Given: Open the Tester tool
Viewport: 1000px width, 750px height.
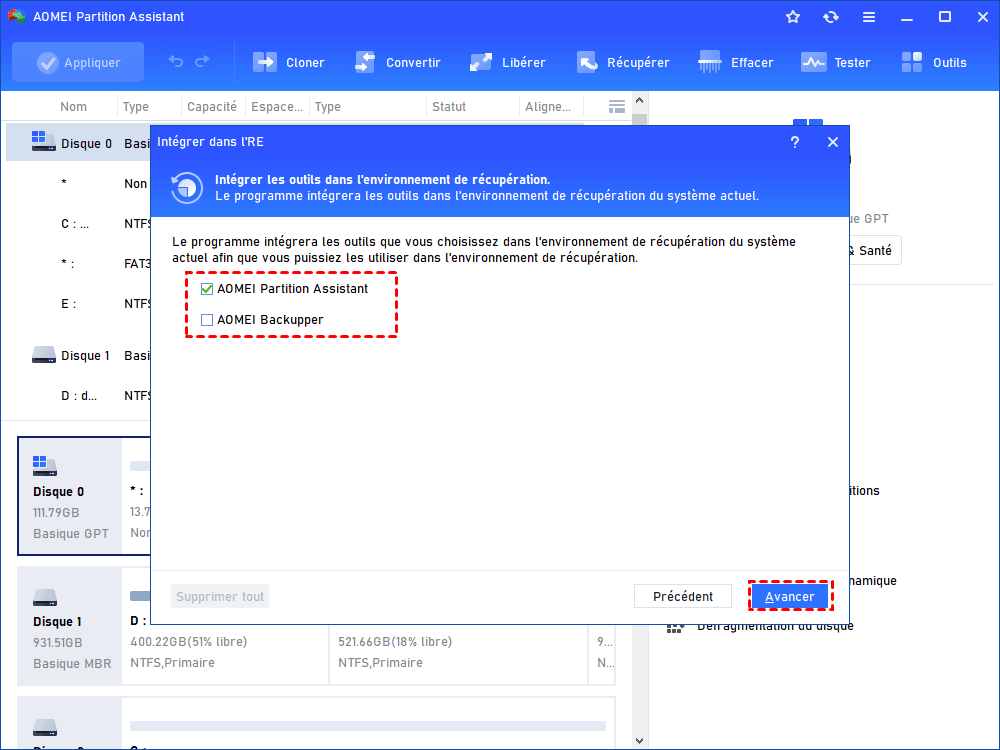Looking at the screenshot, I should [x=835, y=62].
